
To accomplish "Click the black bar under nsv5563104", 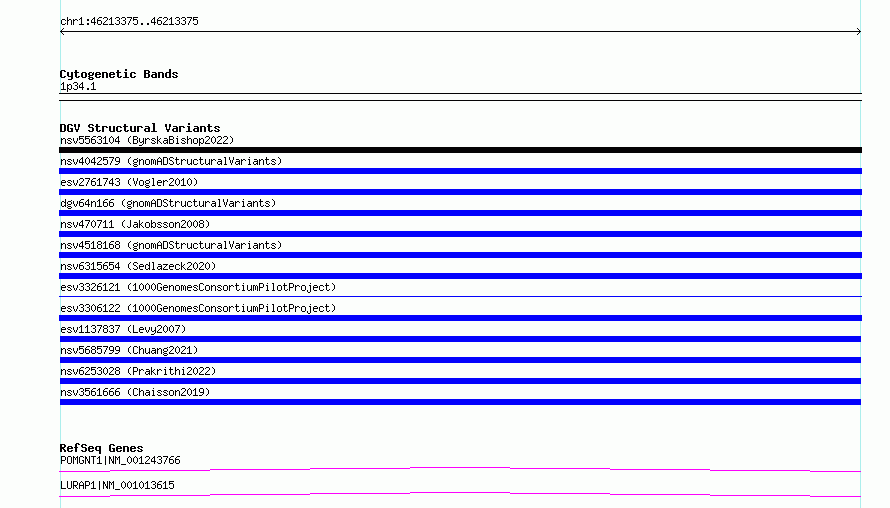I will [460, 150].
